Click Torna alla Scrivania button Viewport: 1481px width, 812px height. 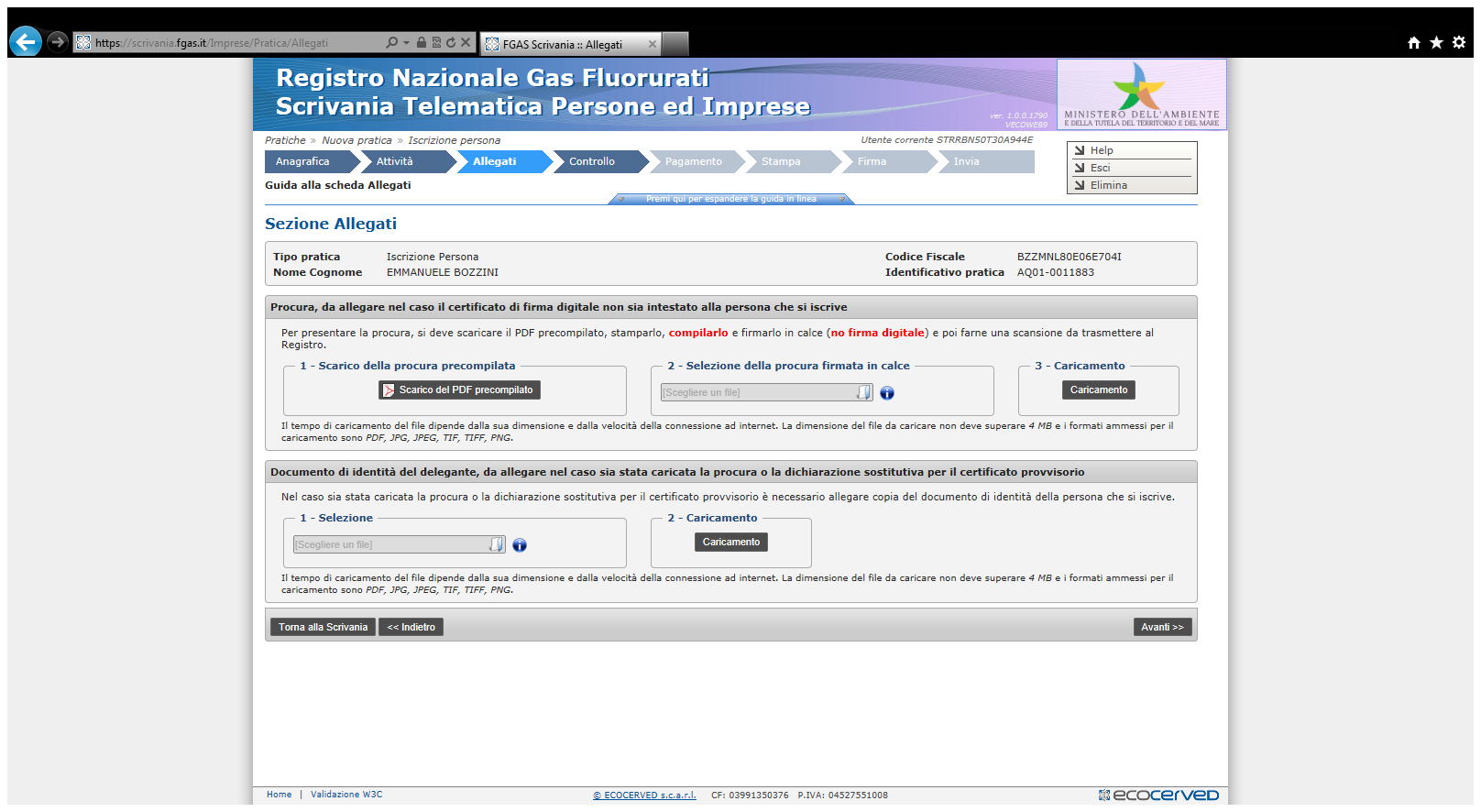pyautogui.click(x=323, y=627)
